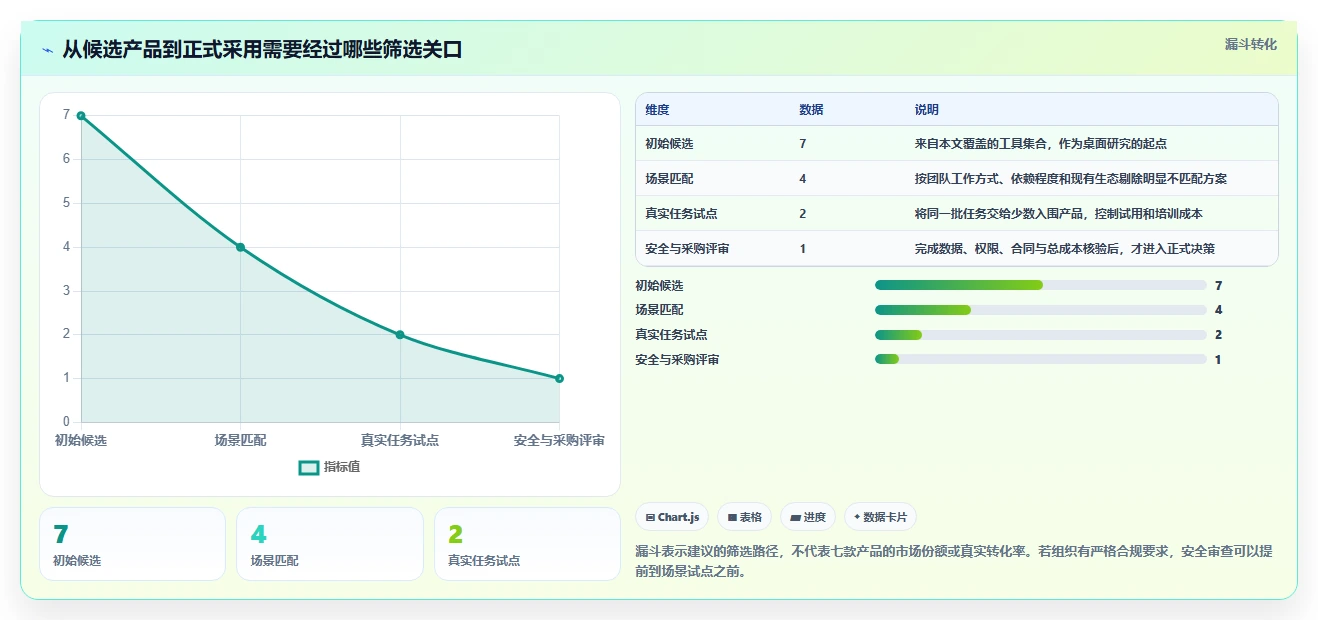Image resolution: width=1318 pixels, height=620 pixels.
Task: Toggle the 指标值 legend item
Action: [330, 467]
